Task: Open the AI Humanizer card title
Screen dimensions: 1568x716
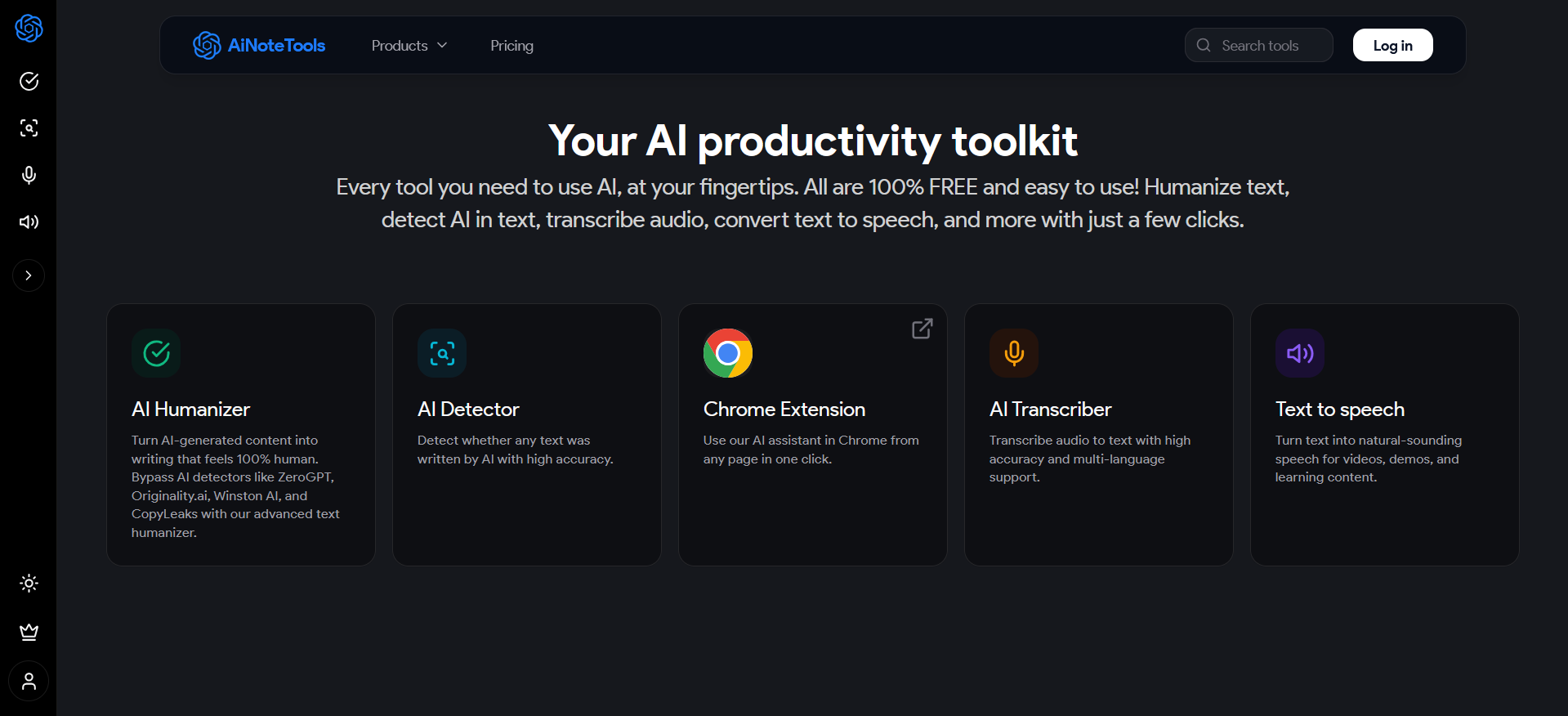Action: point(190,409)
